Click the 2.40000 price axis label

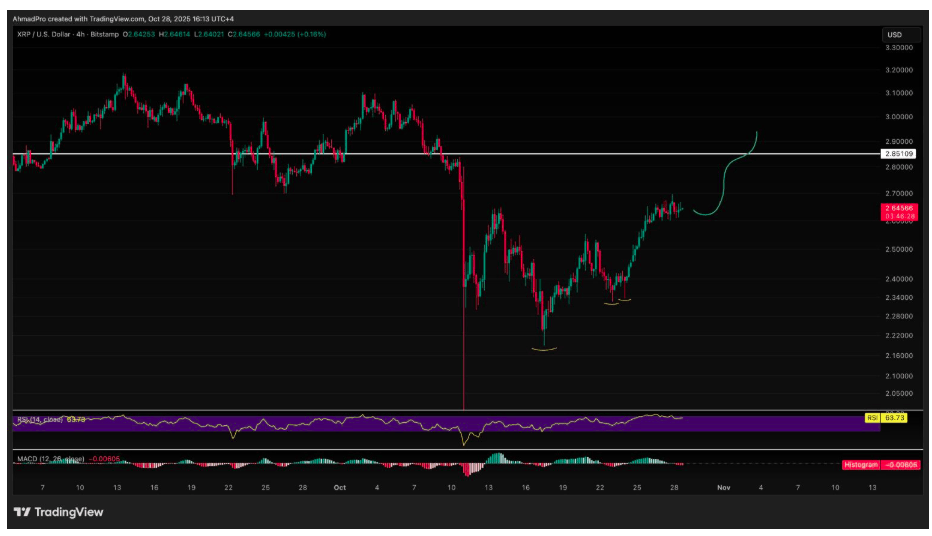[x=899, y=279]
